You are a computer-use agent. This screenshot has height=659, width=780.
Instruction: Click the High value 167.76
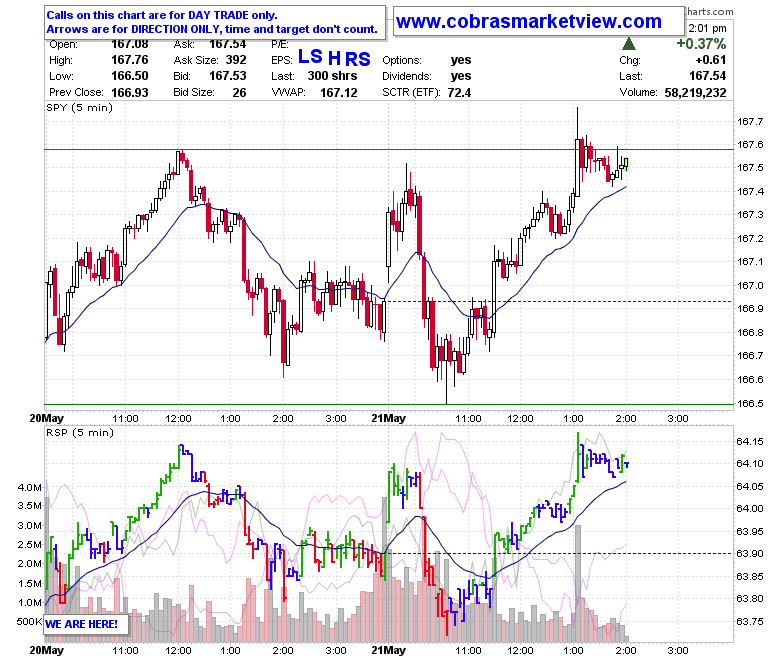[129, 60]
